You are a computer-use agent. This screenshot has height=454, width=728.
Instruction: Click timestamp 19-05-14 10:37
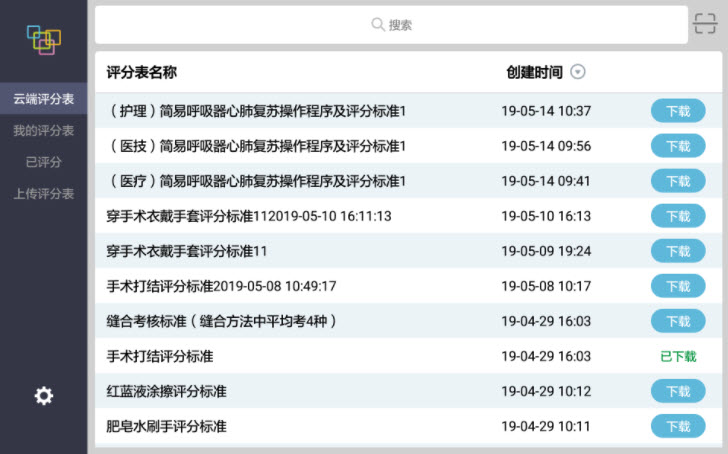click(x=546, y=111)
